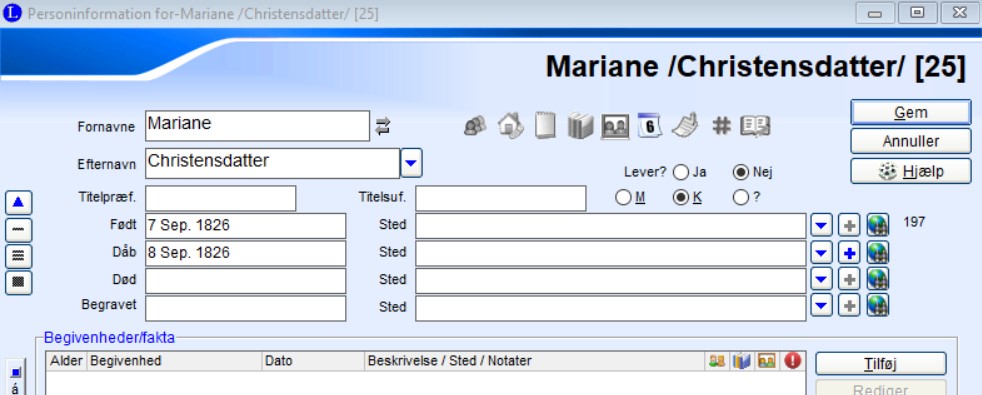This screenshot has height=395, width=982.
Task: Click the Tilføj button
Action: pos(881,364)
